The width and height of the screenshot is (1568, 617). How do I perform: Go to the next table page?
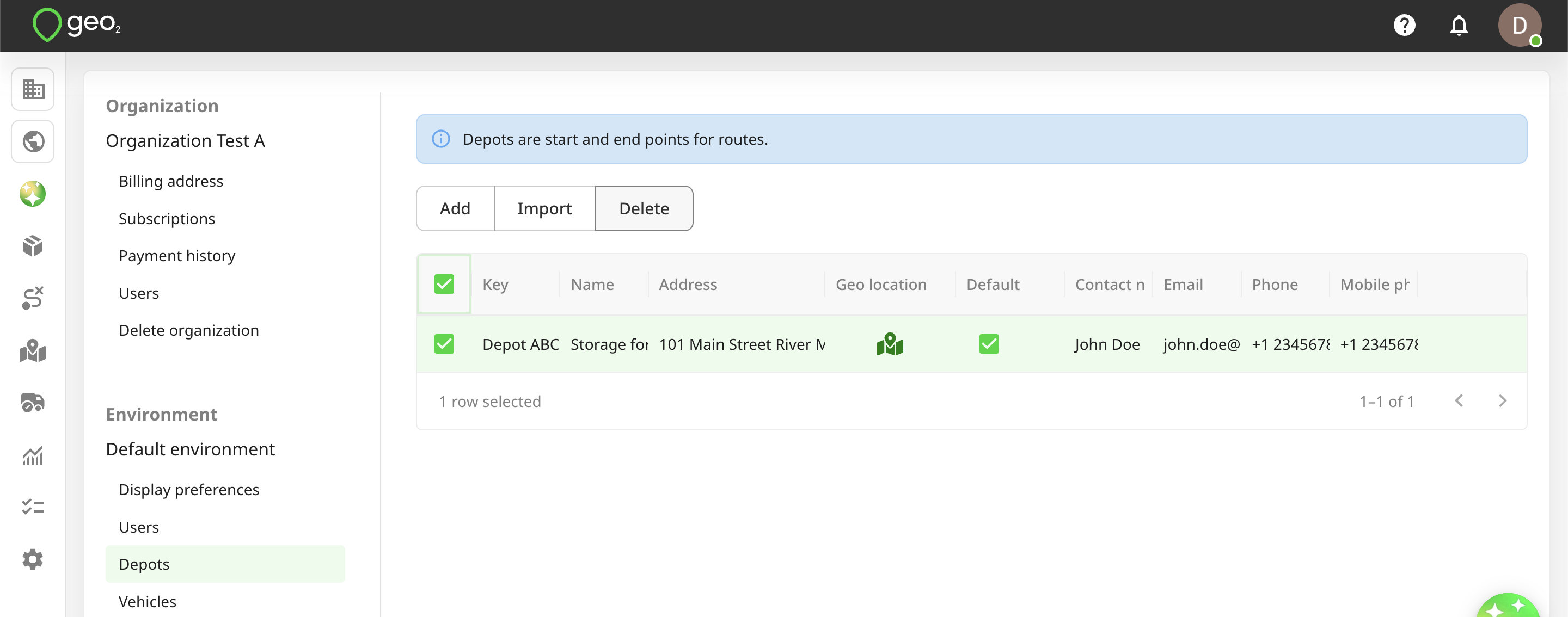1502,401
